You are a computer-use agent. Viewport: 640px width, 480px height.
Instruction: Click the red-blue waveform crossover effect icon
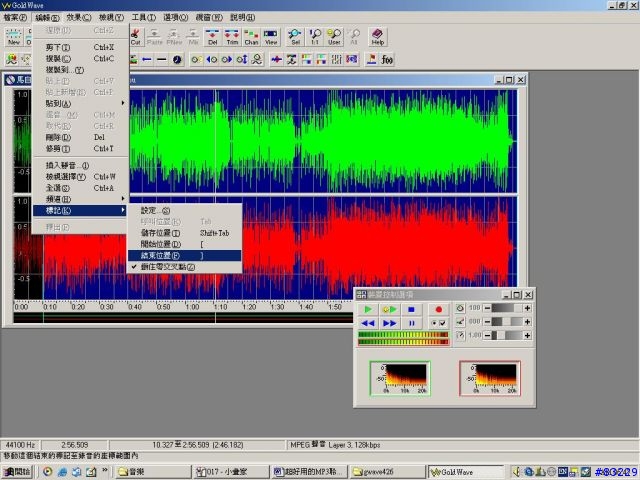pyautogui.click(x=276, y=60)
